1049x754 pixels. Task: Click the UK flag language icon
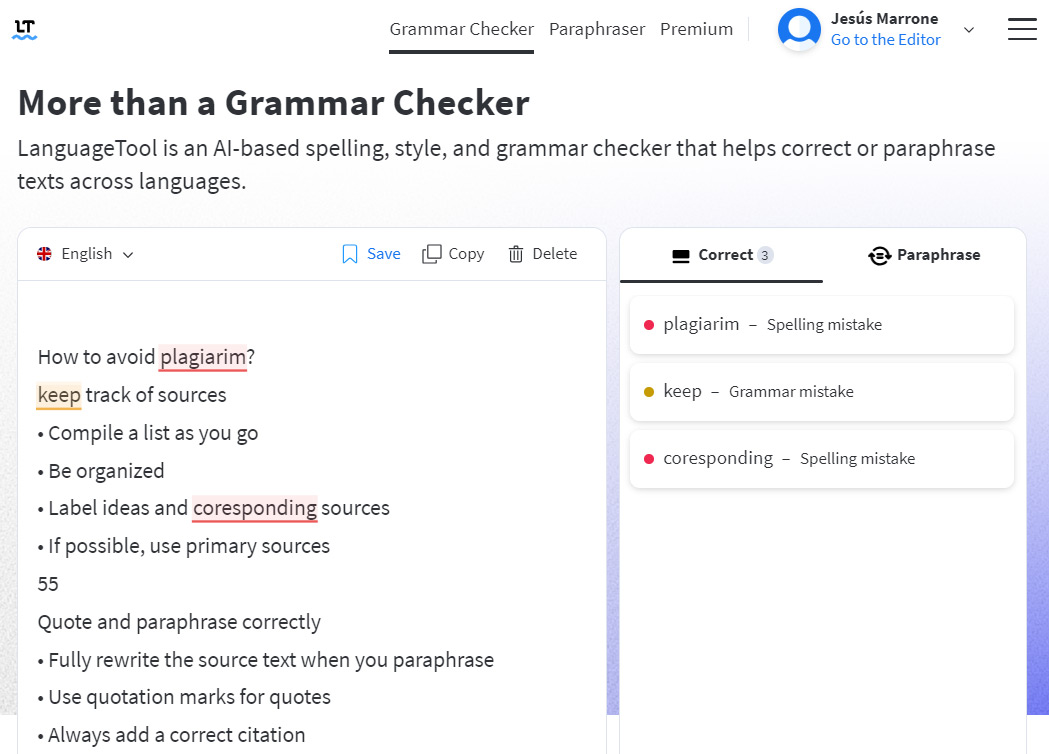tap(44, 254)
